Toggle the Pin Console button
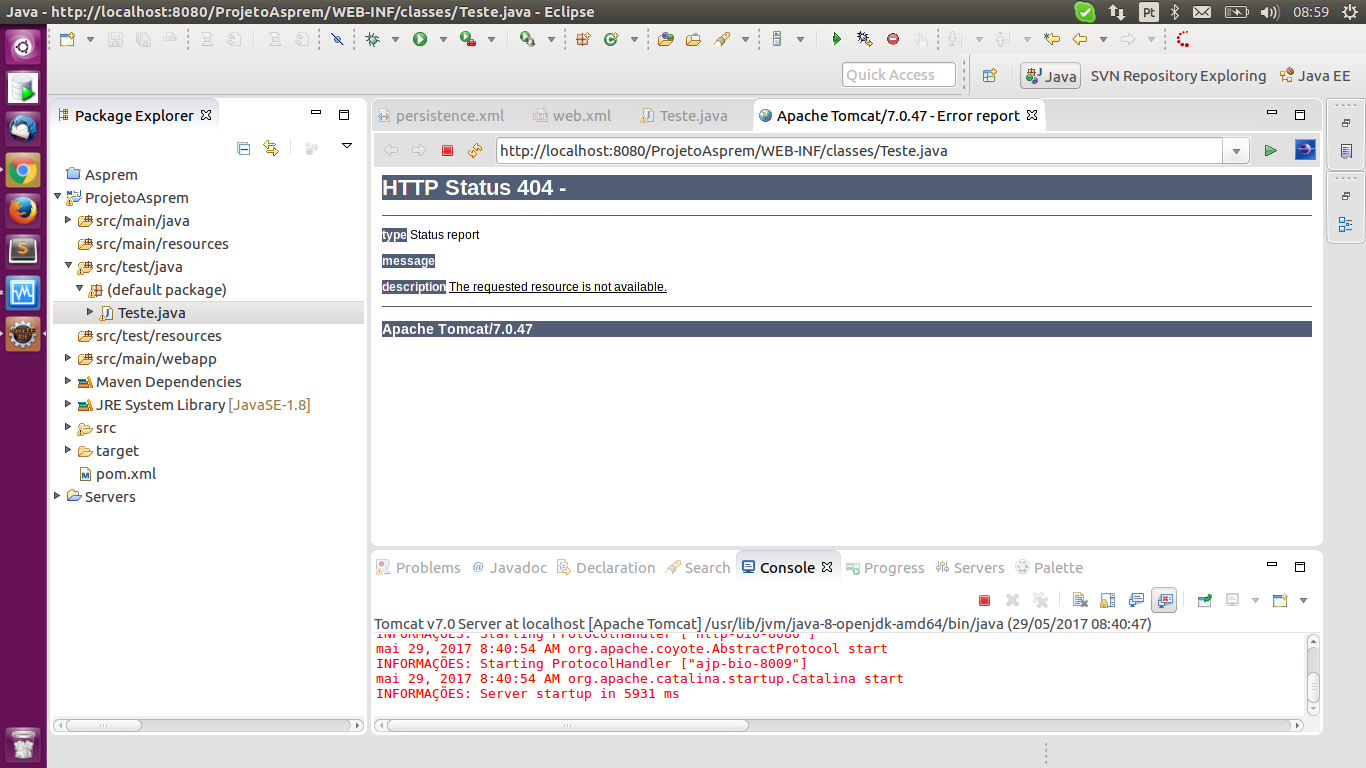 tap(1205, 600)
